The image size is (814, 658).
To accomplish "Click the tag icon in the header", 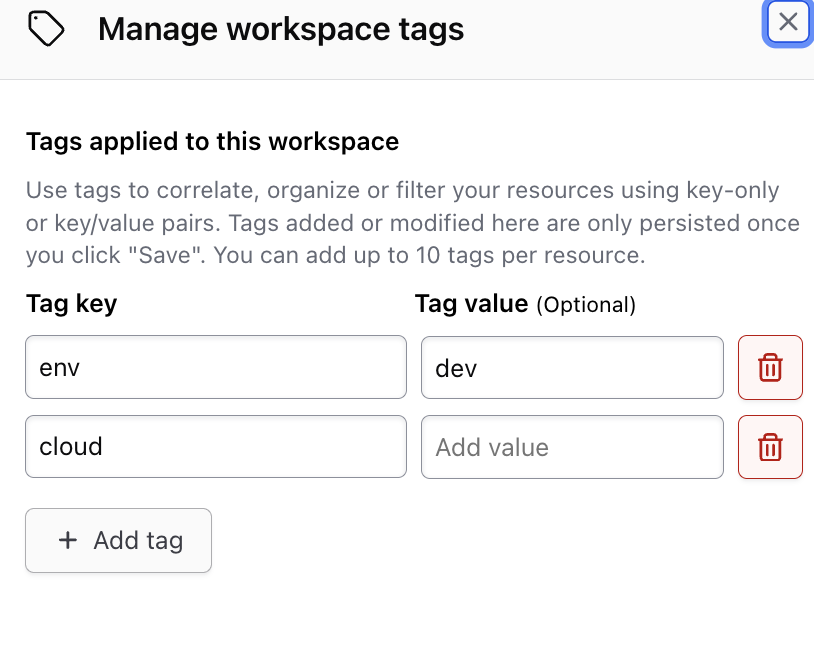I will coord(46,30).
